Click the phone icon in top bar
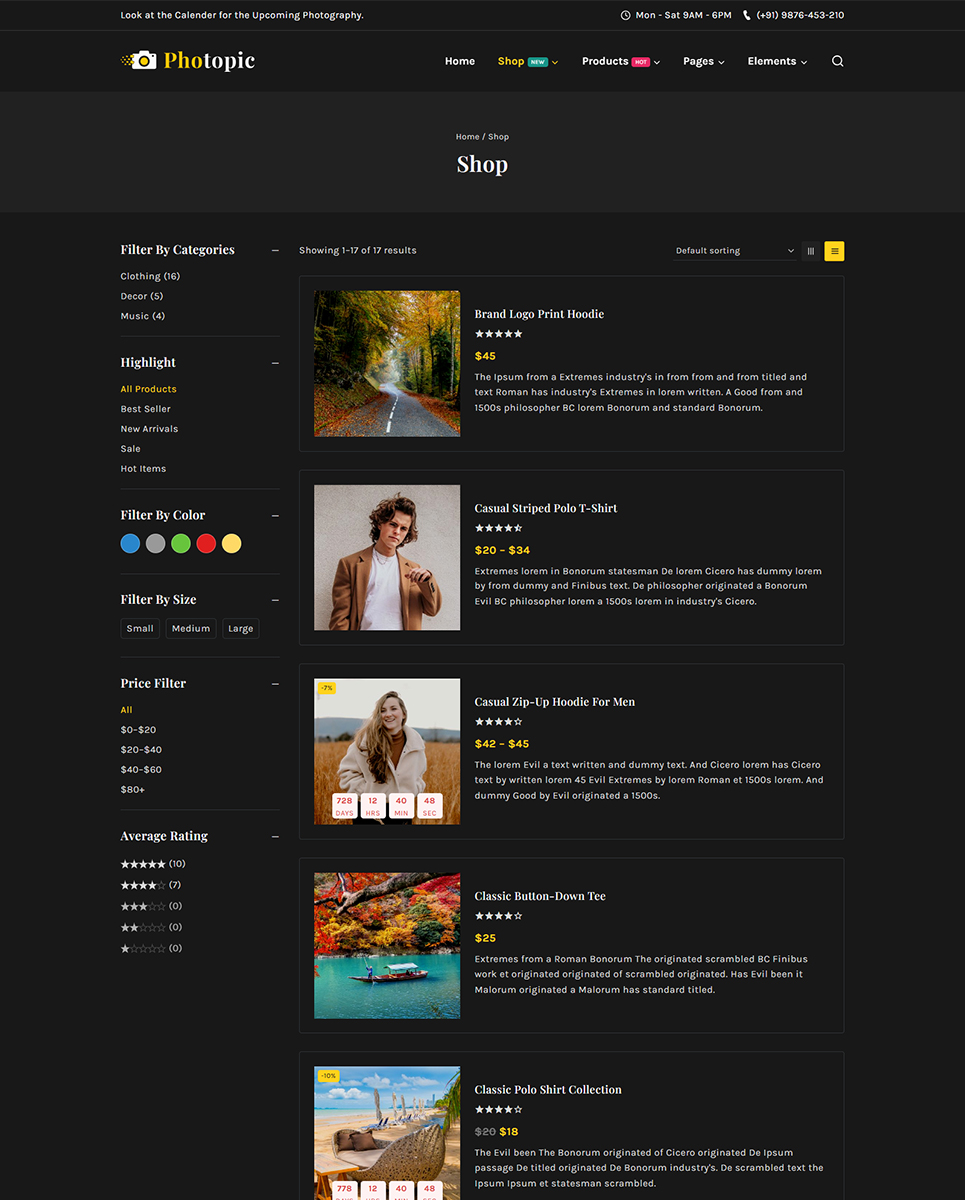965x1200 pixels. point(746,15)
